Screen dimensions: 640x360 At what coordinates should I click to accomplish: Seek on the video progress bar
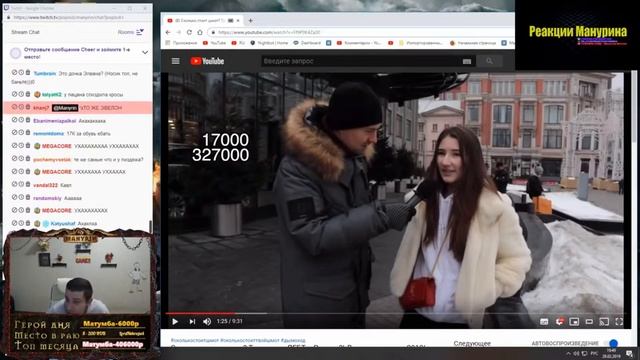pos(395,313)
